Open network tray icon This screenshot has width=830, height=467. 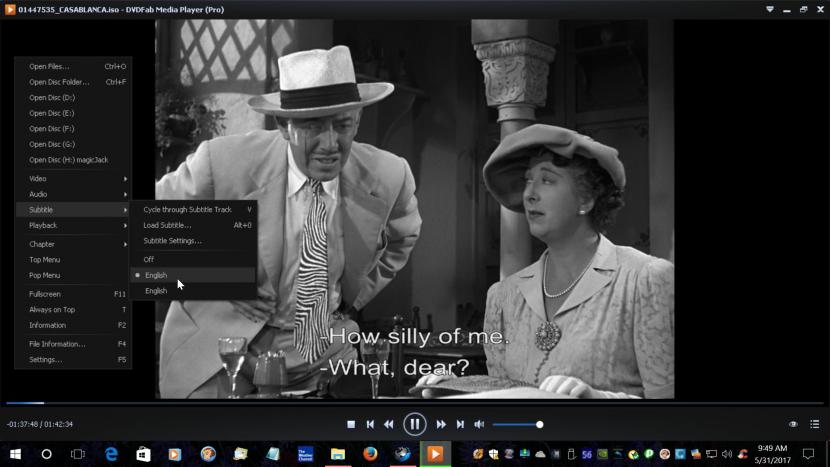point(711,454)
